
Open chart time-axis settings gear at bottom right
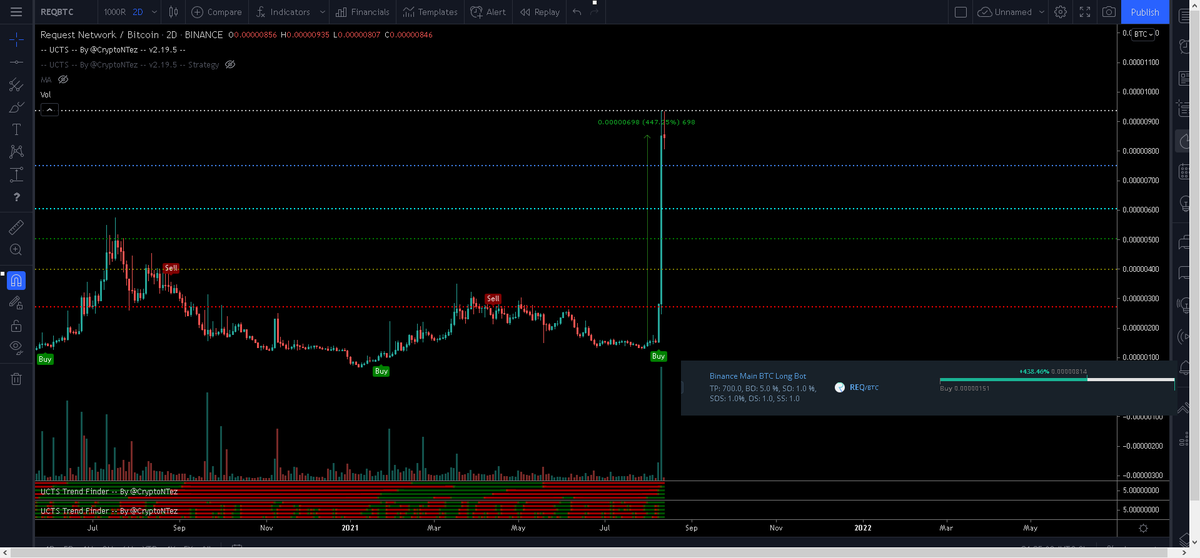click(1143, 527)
